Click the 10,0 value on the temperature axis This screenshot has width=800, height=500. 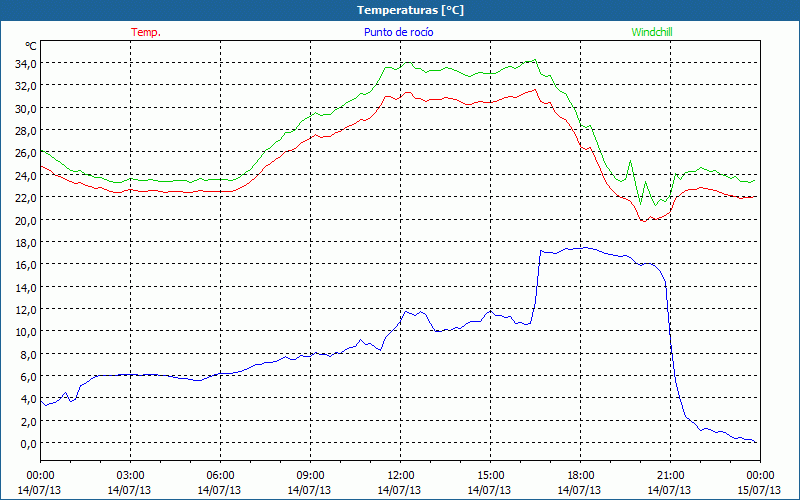[26, 332]
